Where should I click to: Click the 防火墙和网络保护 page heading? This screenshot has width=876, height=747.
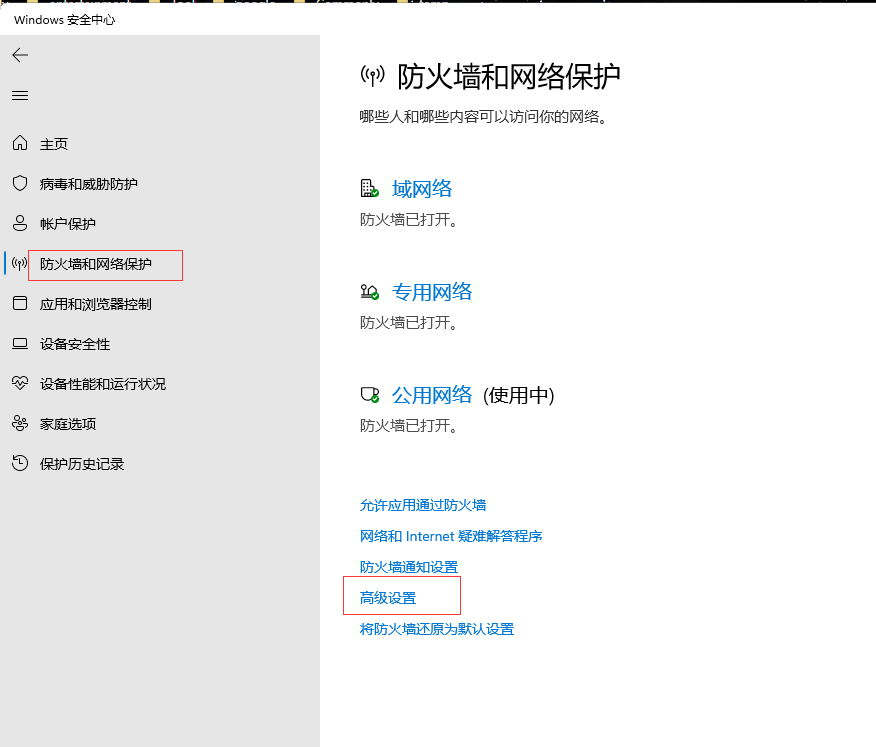pyautogui.click(x=508, y=77)
